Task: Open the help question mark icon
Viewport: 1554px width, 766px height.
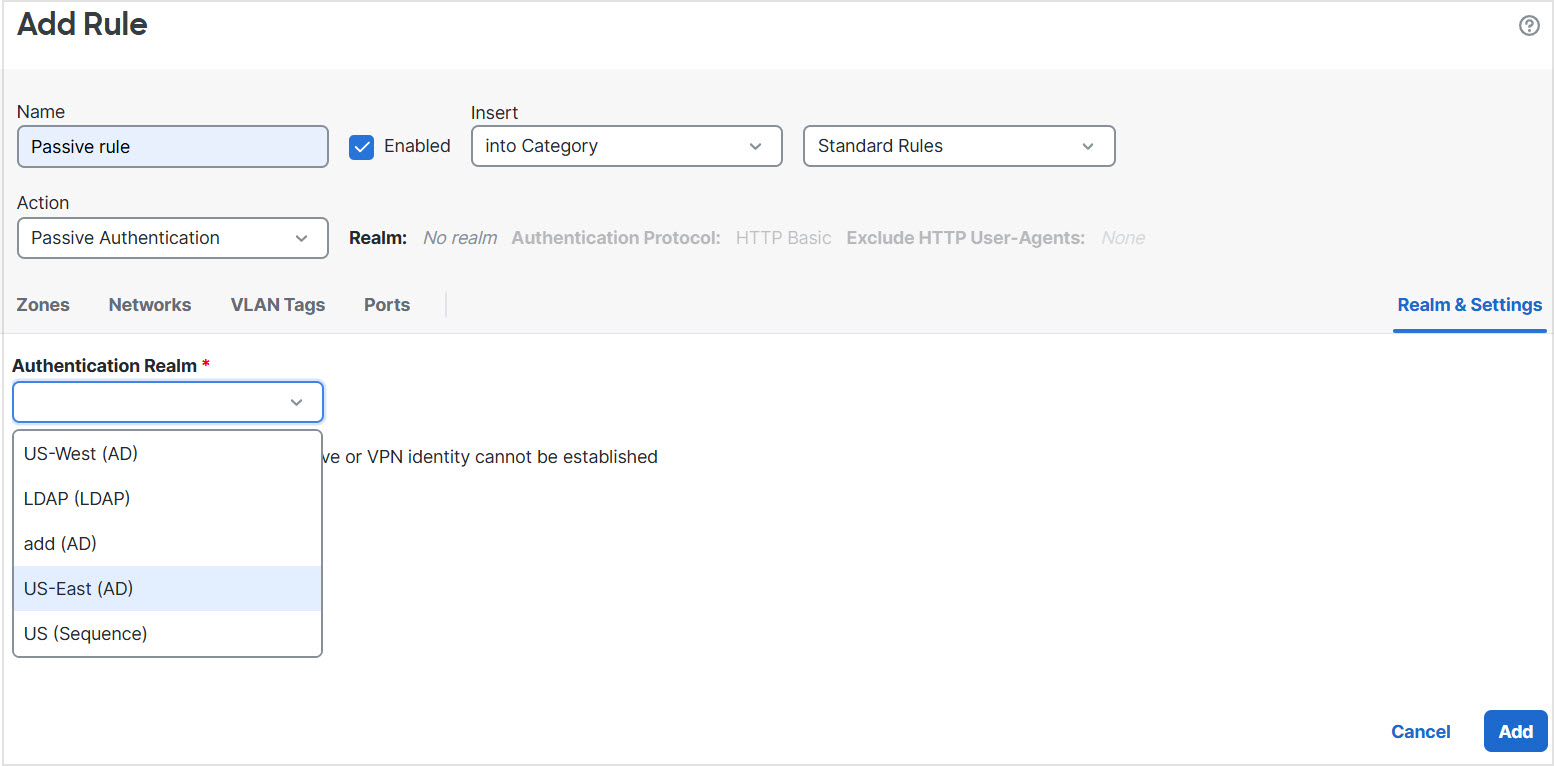Action: [x=1528, y=26]
